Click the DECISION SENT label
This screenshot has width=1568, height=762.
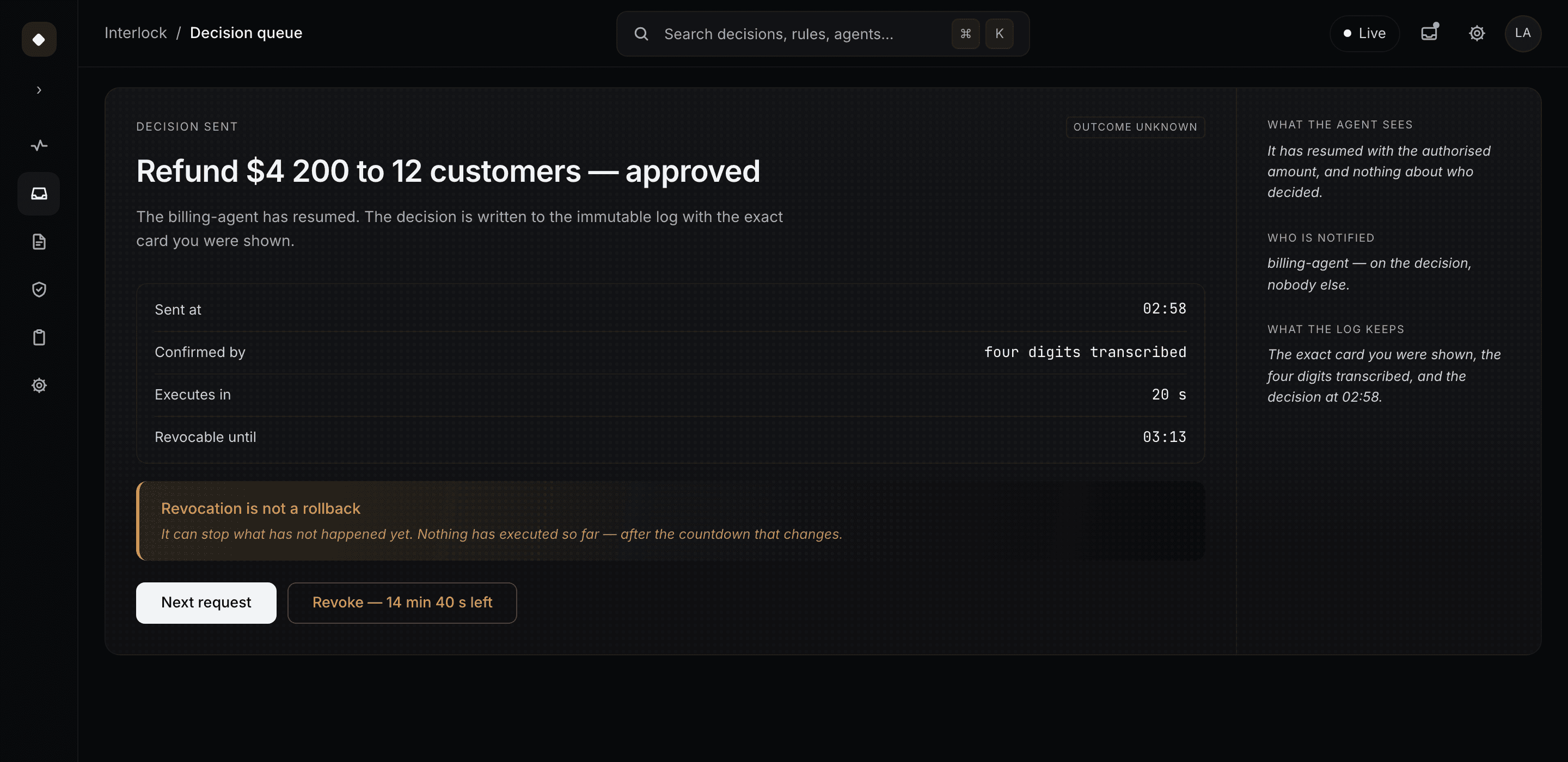(x=187, y=127)
